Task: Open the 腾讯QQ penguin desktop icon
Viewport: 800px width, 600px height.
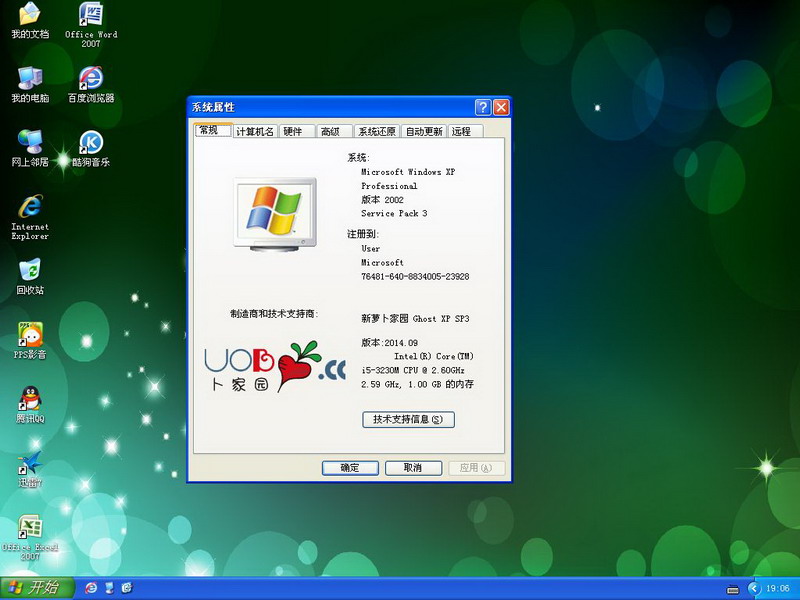Action: [x=30, y=405]
